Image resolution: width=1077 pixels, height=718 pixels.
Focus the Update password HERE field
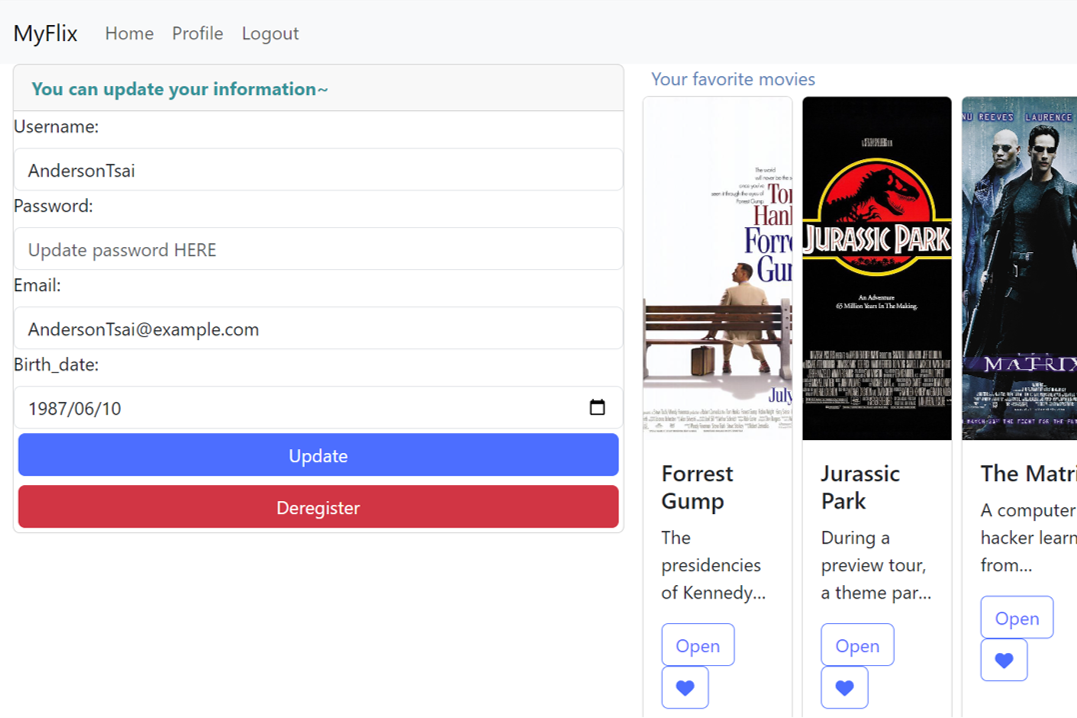pyautogui.click(x=318, y=249)
